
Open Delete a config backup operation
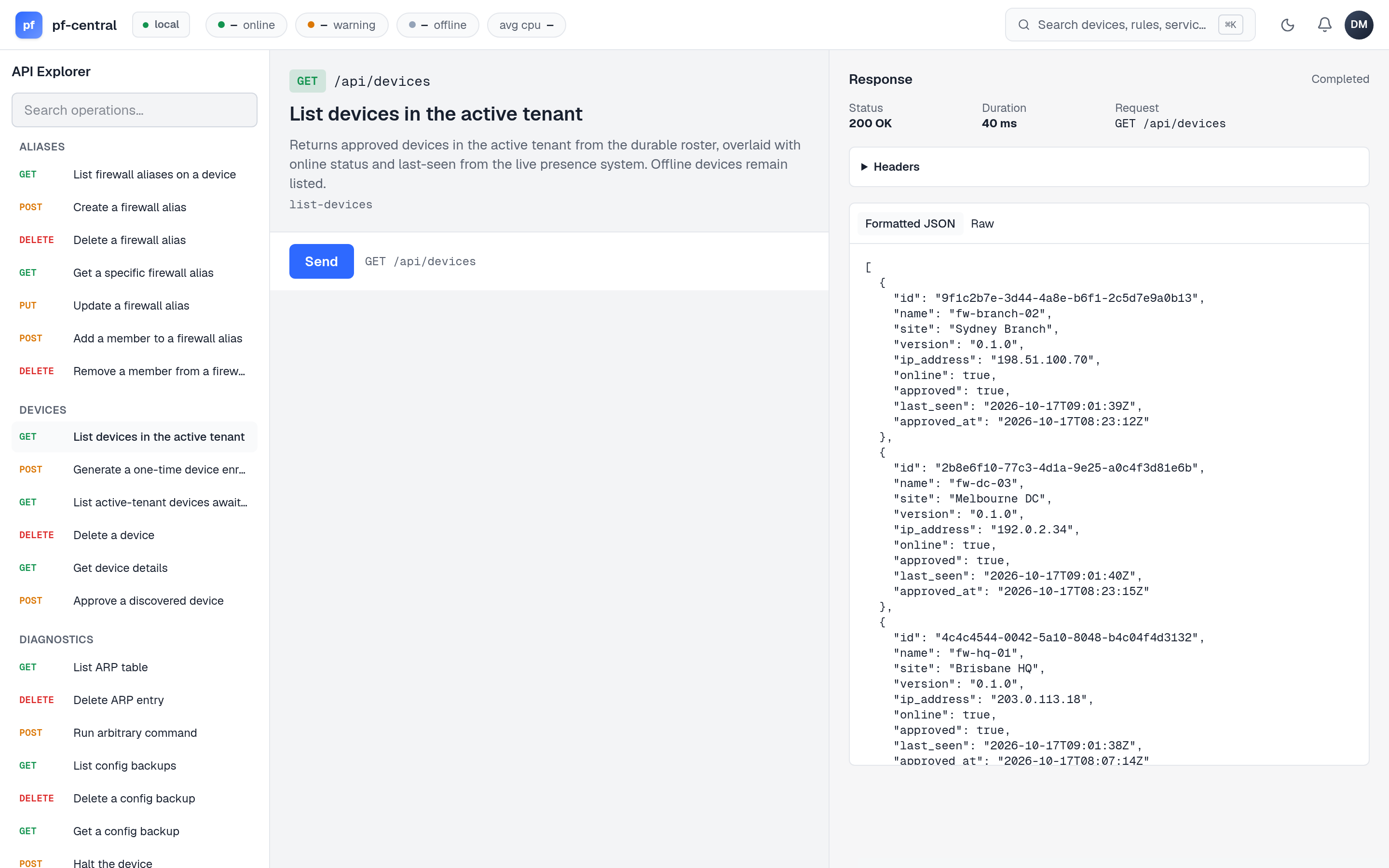134,798
